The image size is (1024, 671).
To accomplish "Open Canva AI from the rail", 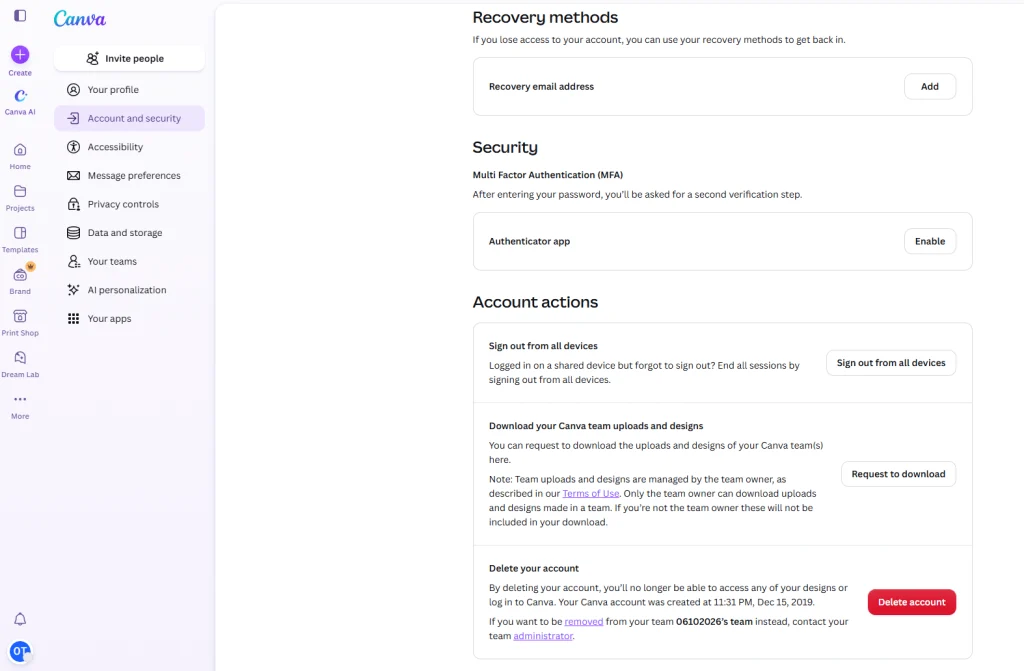I will (20, 103).
